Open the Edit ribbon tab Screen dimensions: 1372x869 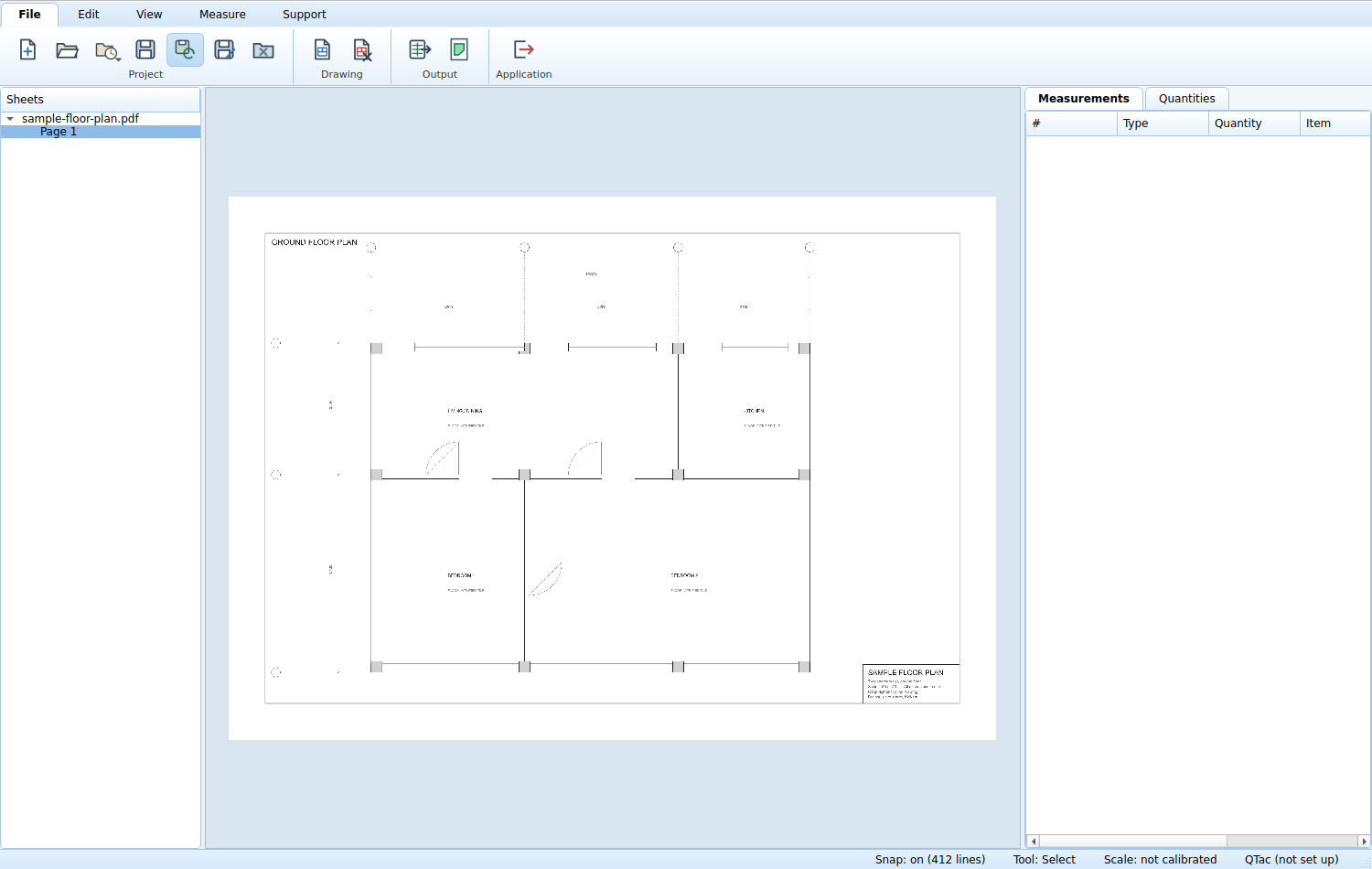click(89, 15)
